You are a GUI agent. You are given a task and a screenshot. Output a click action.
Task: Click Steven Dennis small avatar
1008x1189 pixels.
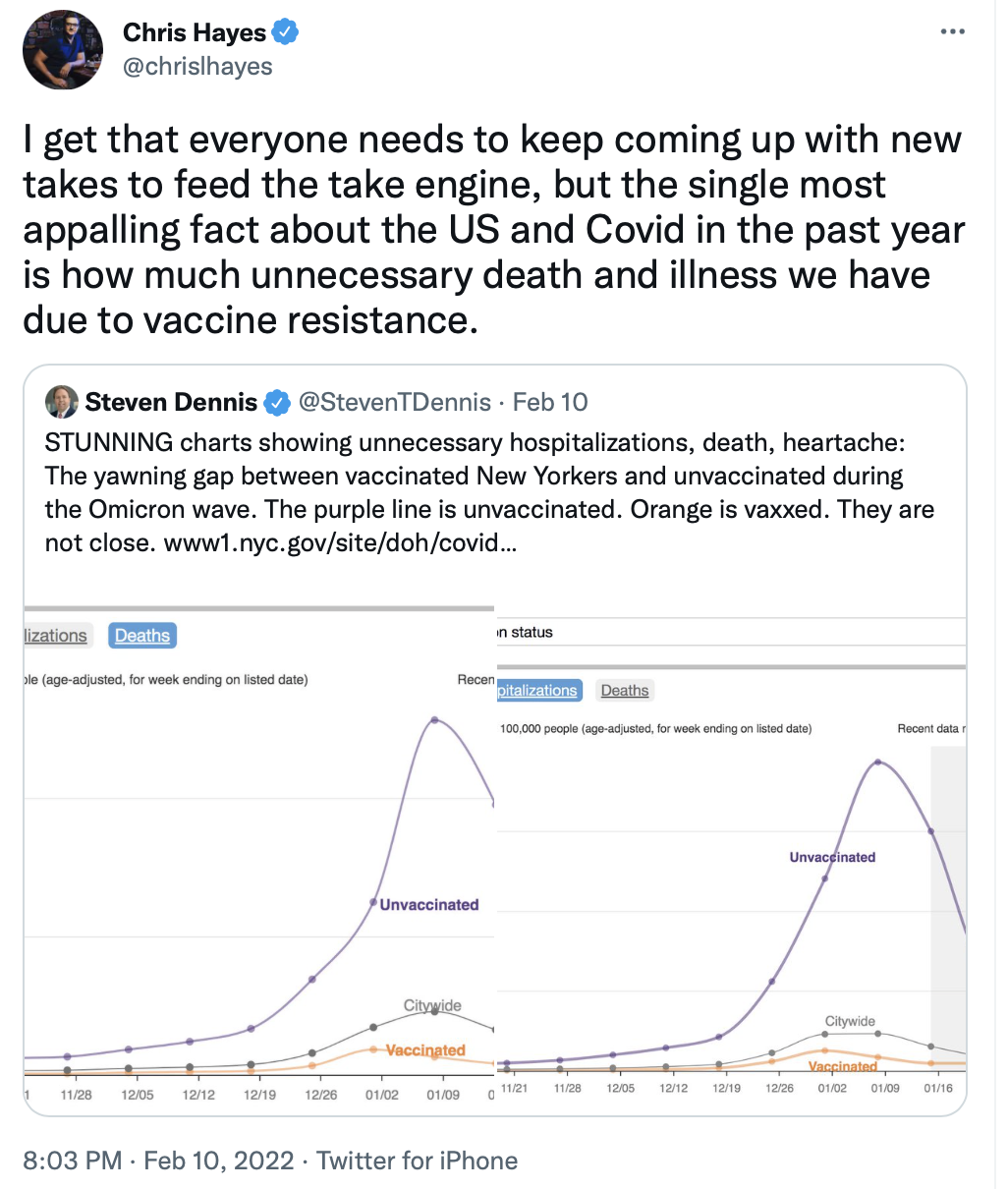[x=62, y=402]
